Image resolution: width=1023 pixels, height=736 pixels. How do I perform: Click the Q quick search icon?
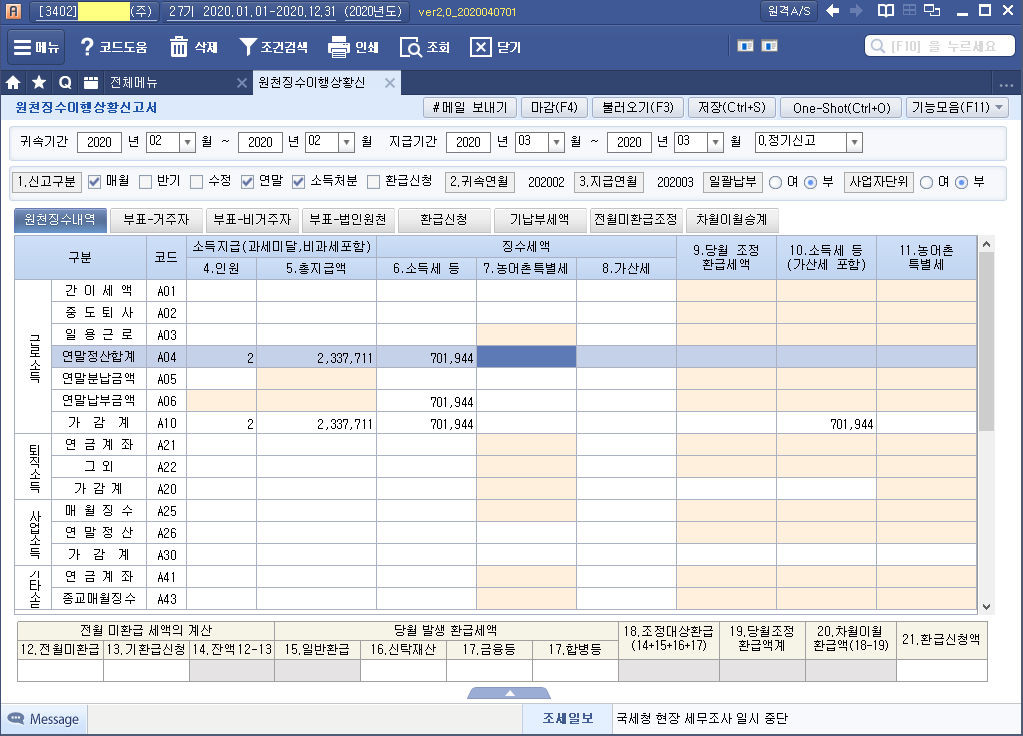(x=65, y=82)
